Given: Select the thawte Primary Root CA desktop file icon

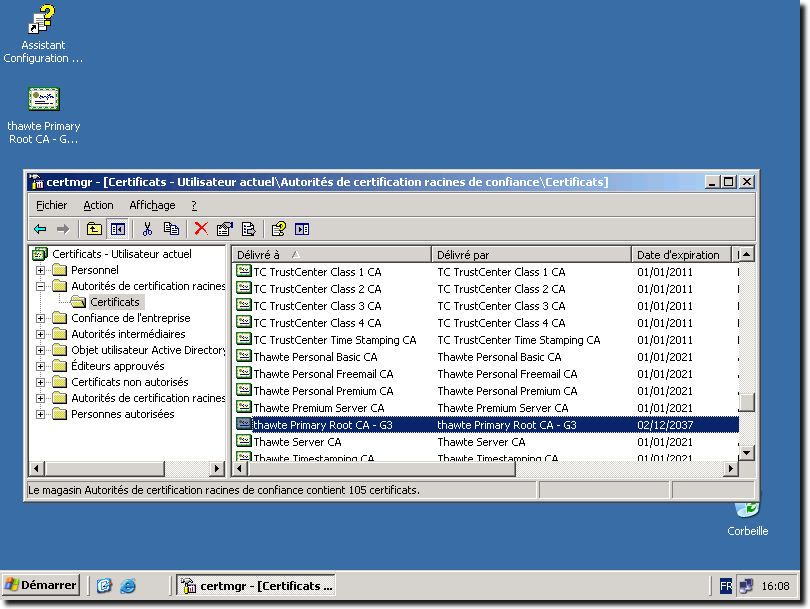Looking at the screenshot, I should click(44, 116).
